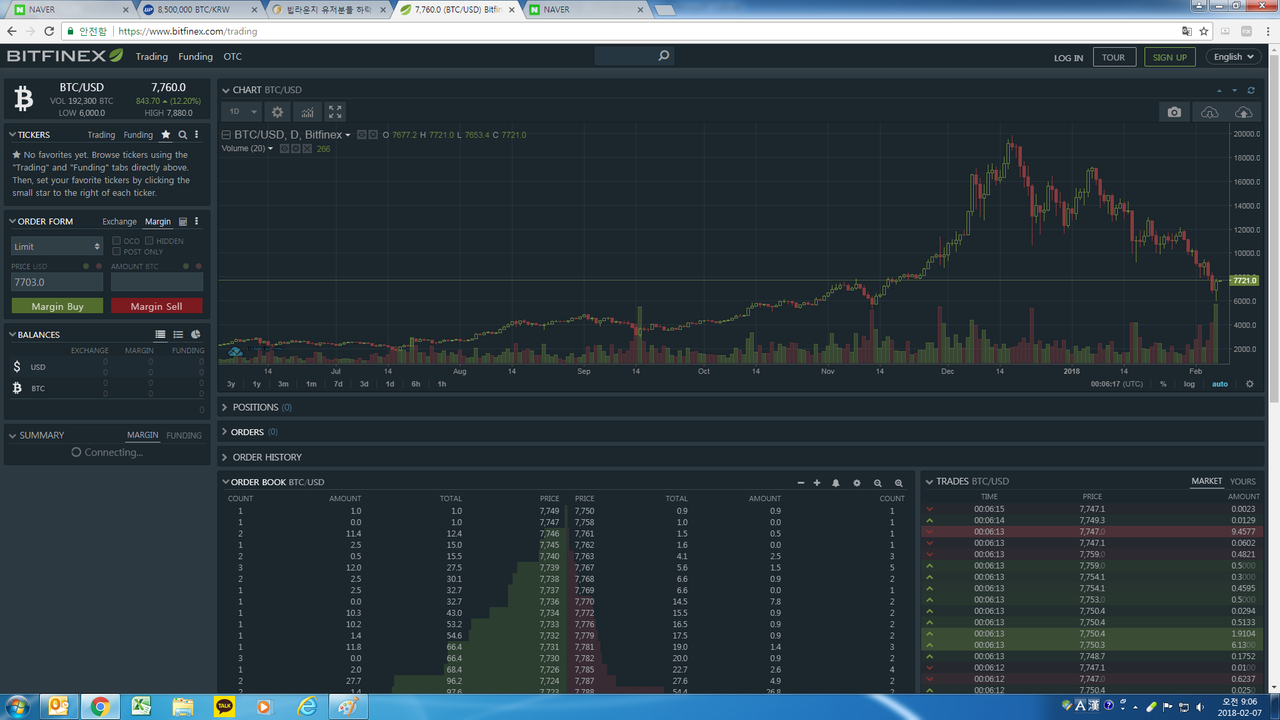
Task: Decrease order book precision with the minus icon
Action: click(801, 482)
